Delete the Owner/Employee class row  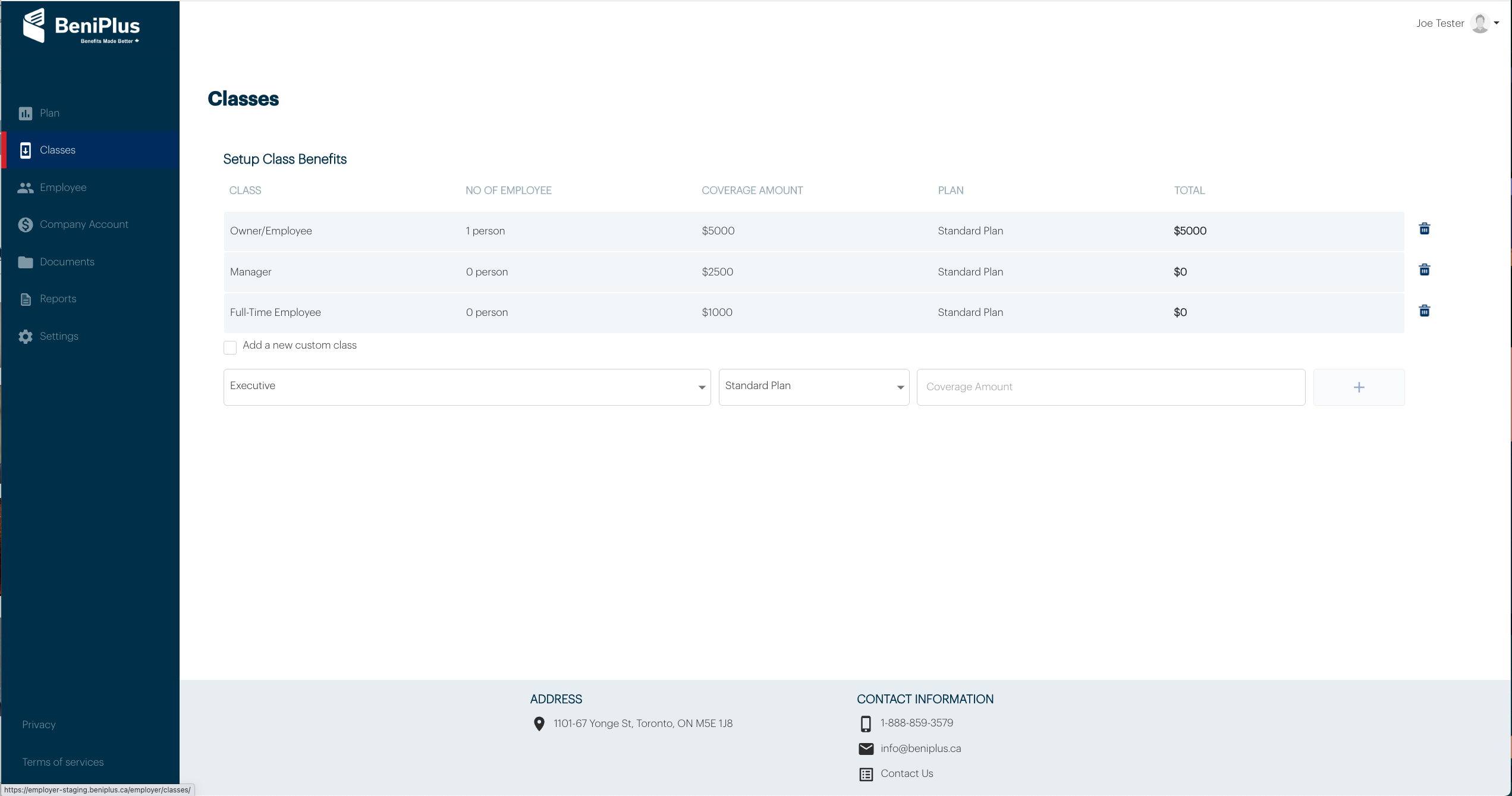1425,229
